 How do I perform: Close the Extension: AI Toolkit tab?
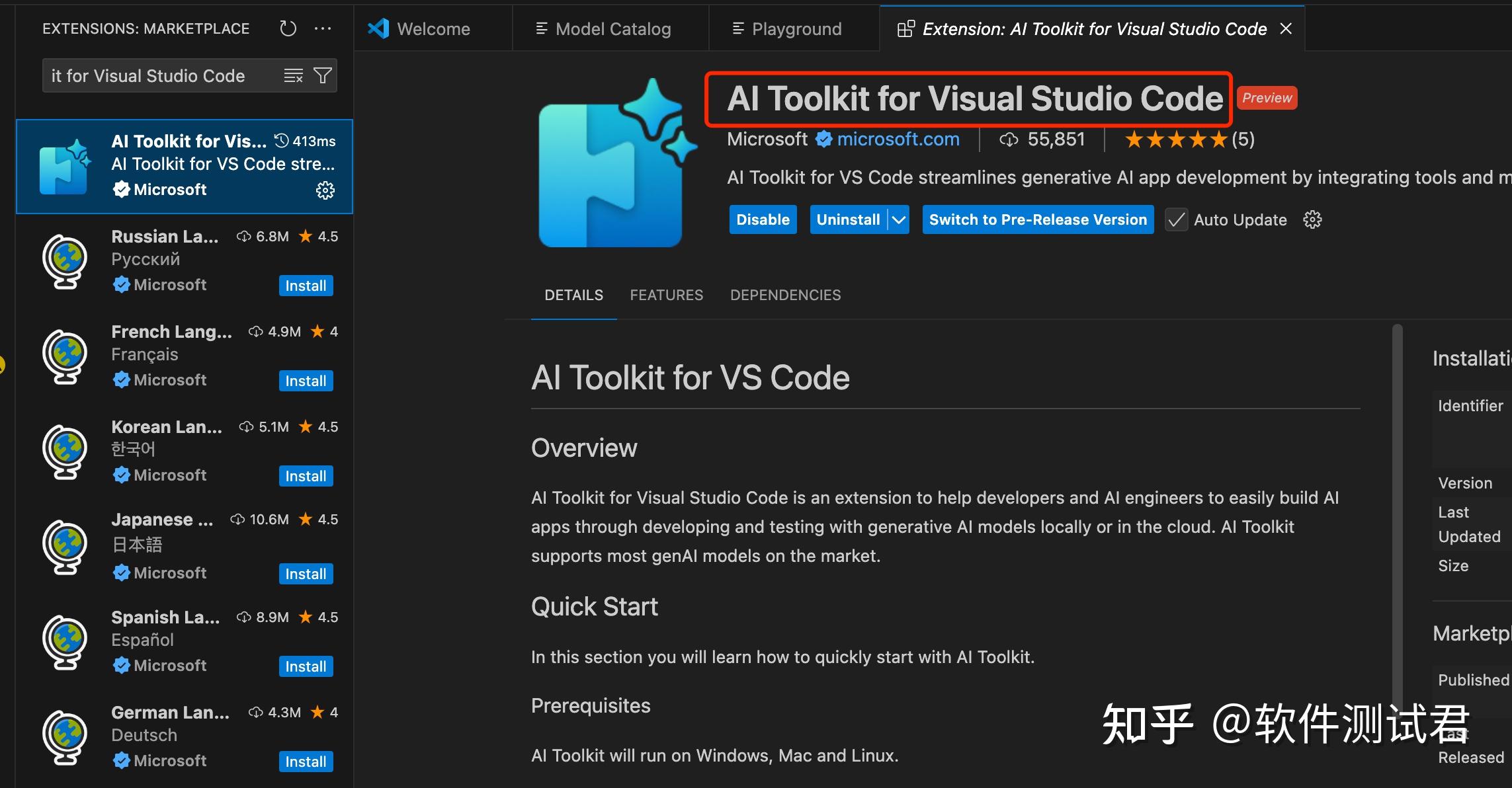(1285, 28)
